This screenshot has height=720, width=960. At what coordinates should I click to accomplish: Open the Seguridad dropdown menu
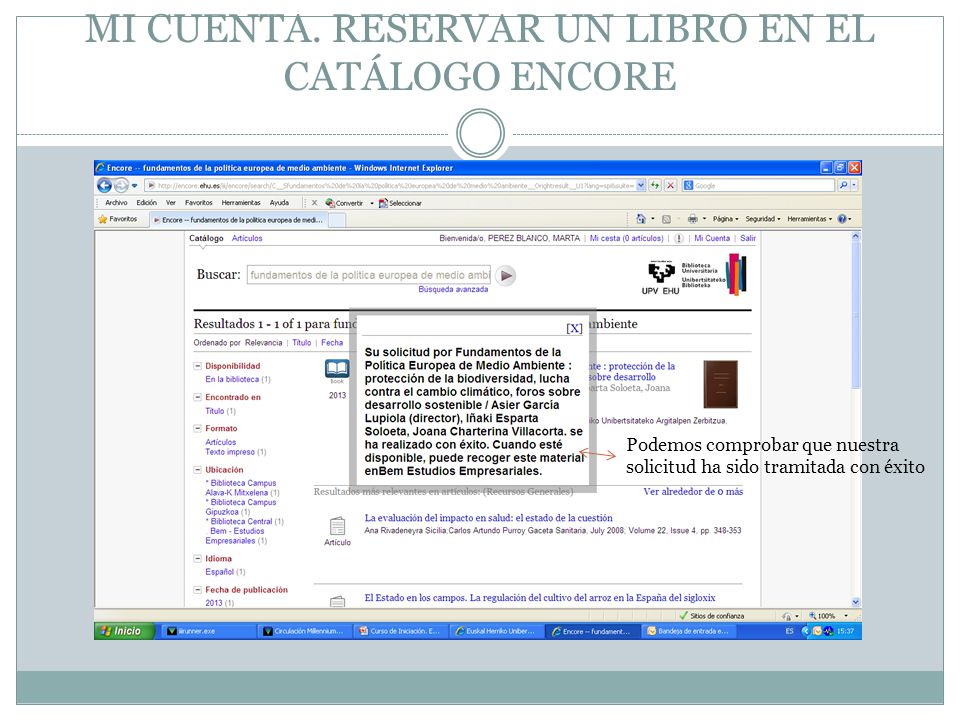(762, 219)
